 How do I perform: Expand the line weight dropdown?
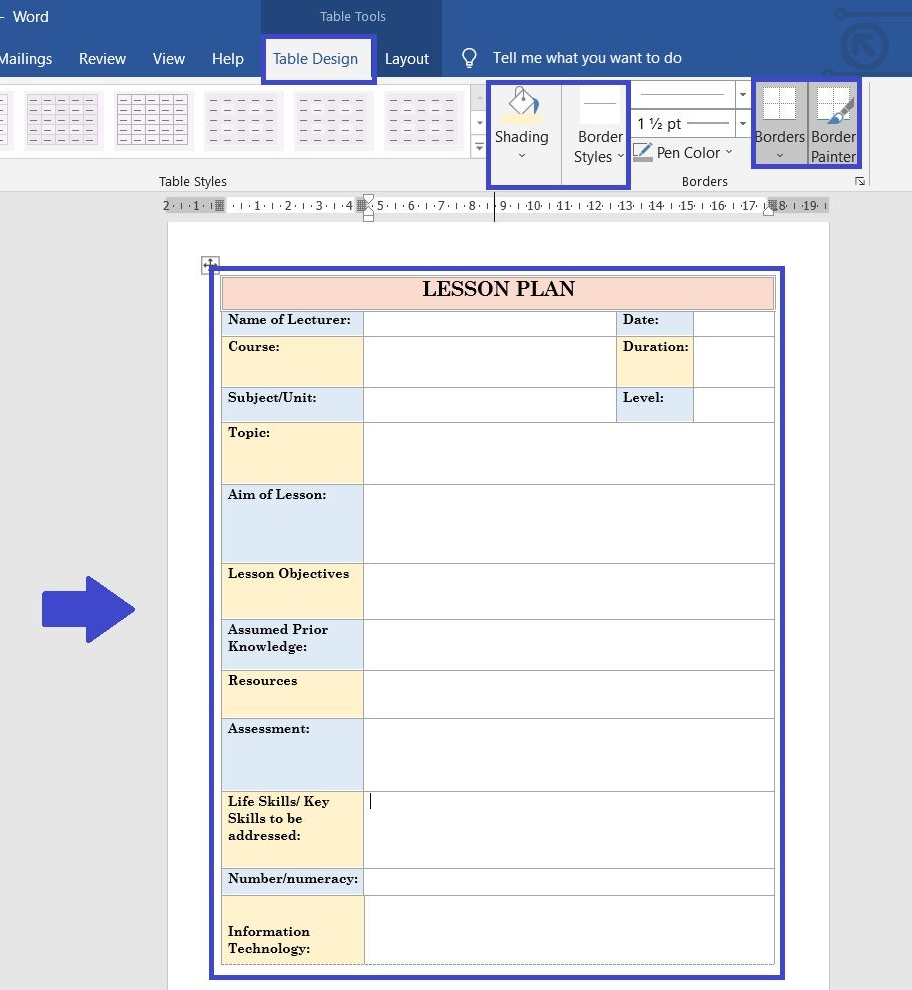pyautogui.click(x=741, y=123)
